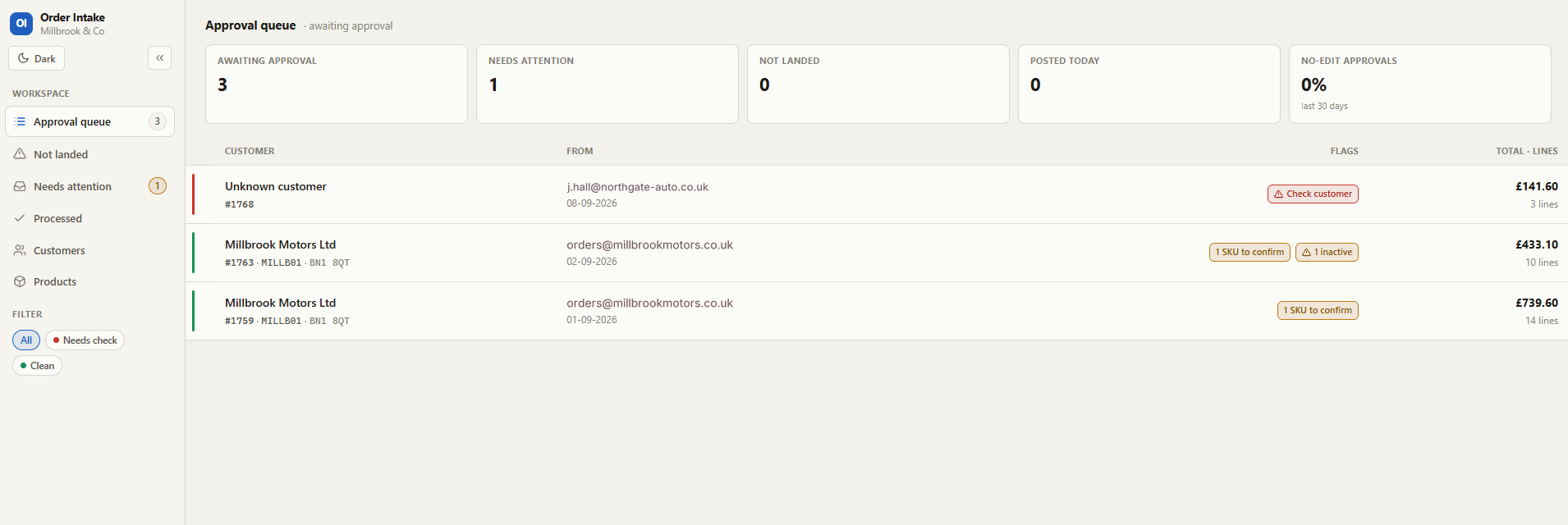
Task: Click the Approval queue list icon
Action: [x=20, y=121]
